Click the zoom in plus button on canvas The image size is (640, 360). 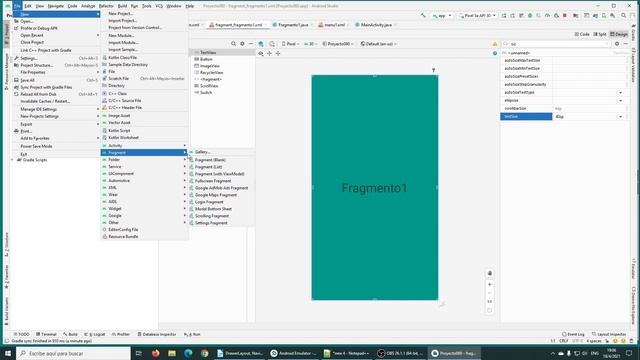(490, 284)
